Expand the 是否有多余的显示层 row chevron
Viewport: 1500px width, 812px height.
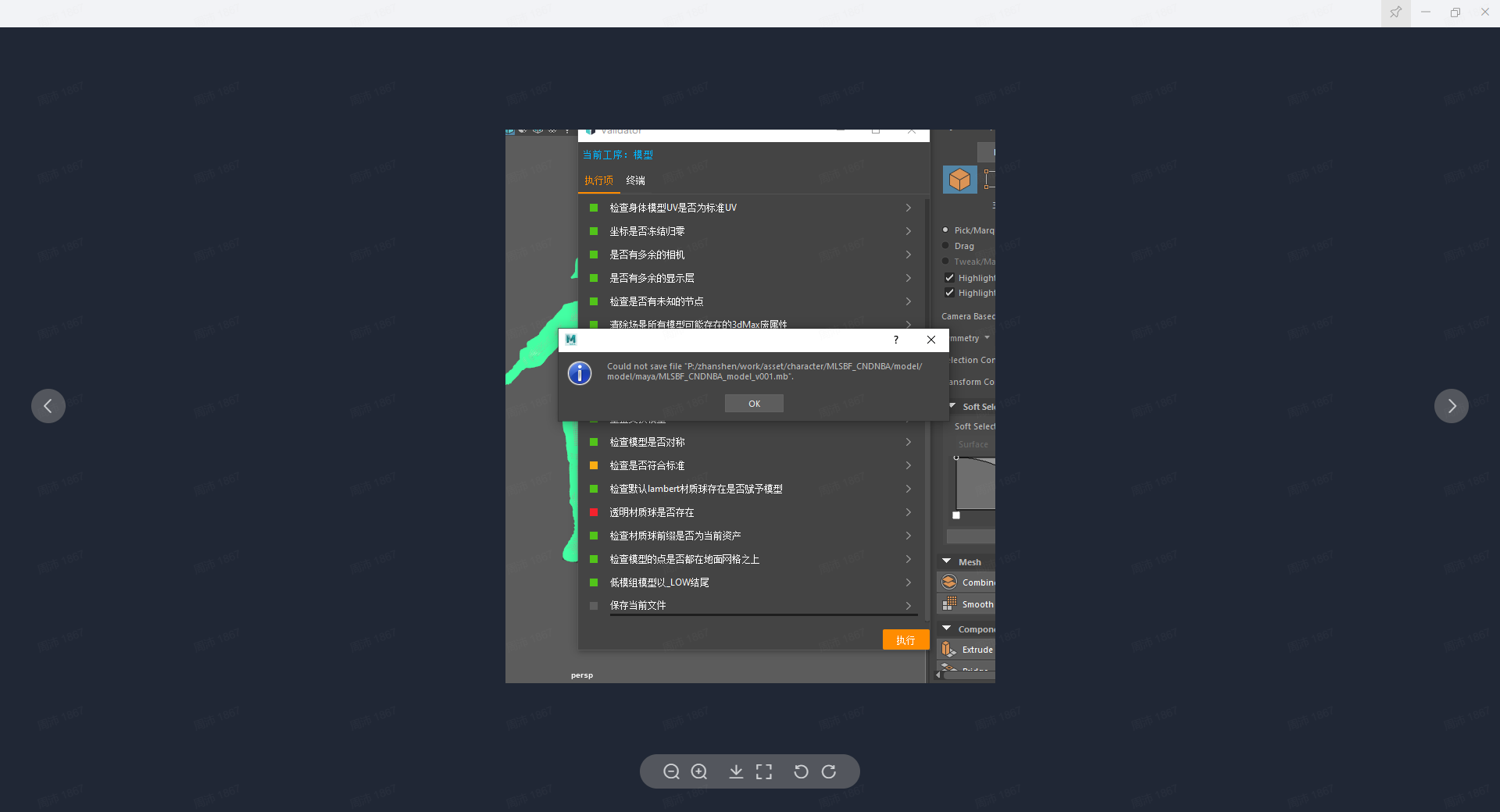909,278
